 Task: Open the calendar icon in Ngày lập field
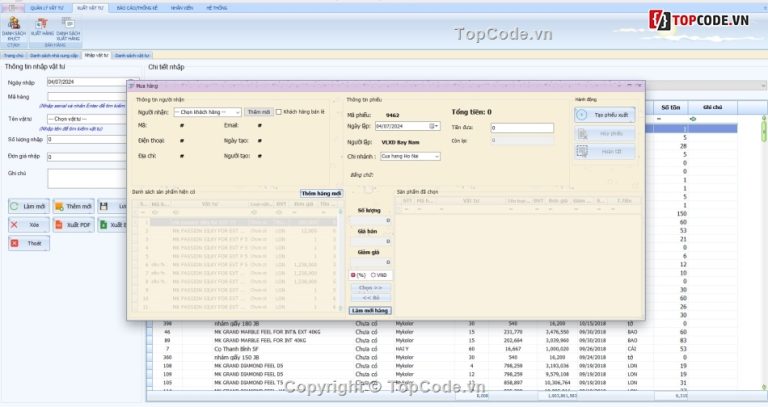click(x=433, y=126)
